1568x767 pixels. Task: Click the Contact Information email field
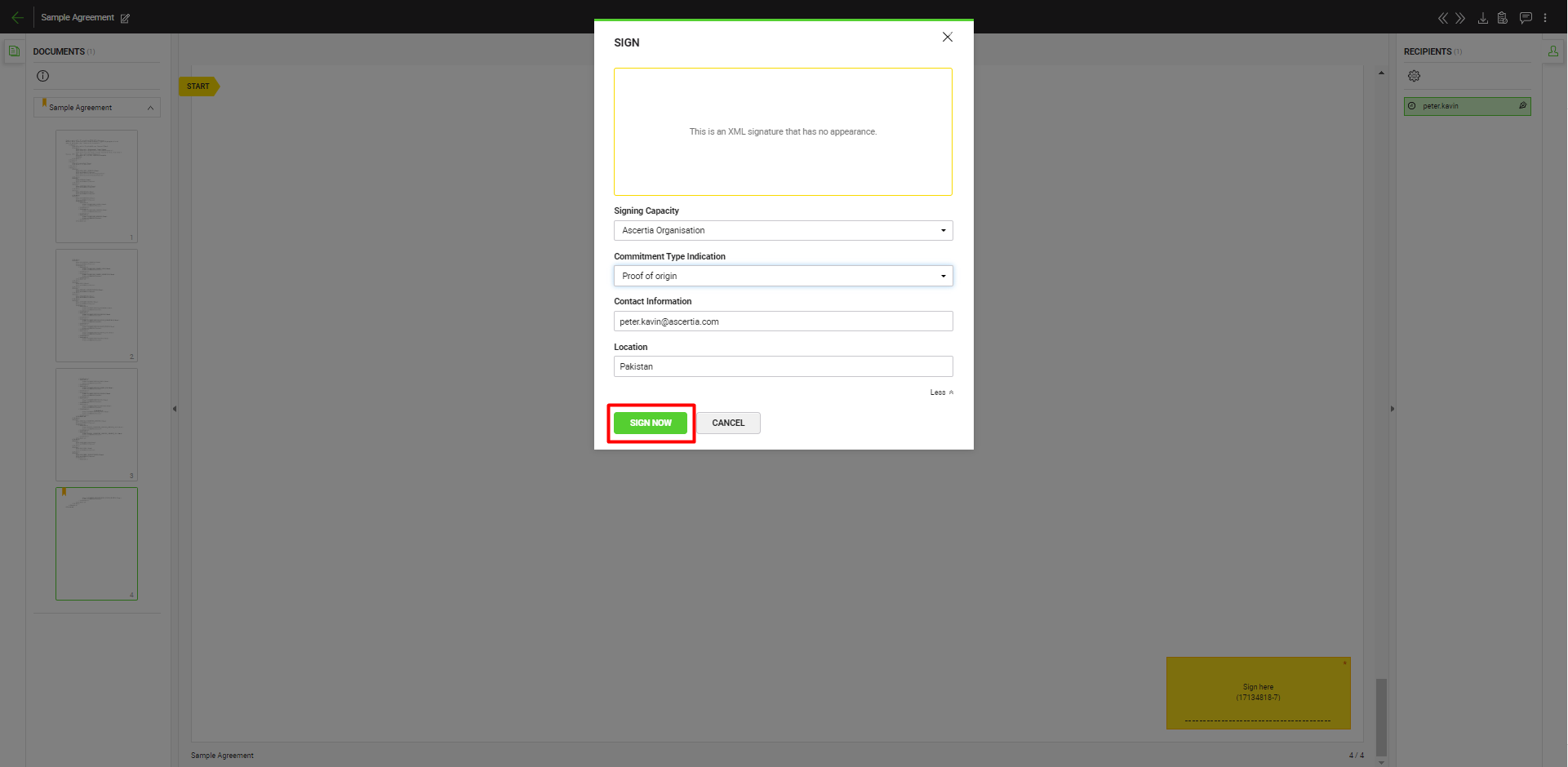pos(783,321)
